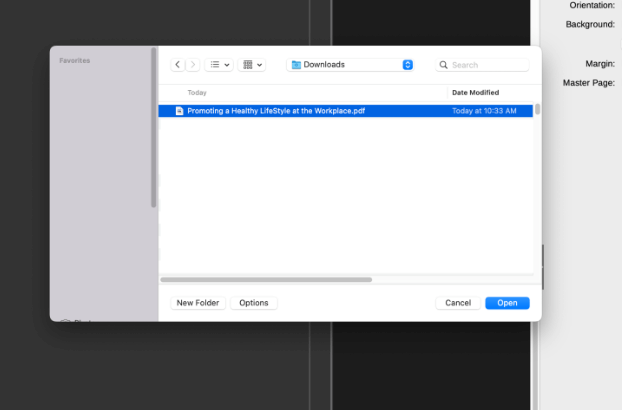This screenshot has width=622, height=410.
Task: Click the New Folder button
Action: coord(198,303)
